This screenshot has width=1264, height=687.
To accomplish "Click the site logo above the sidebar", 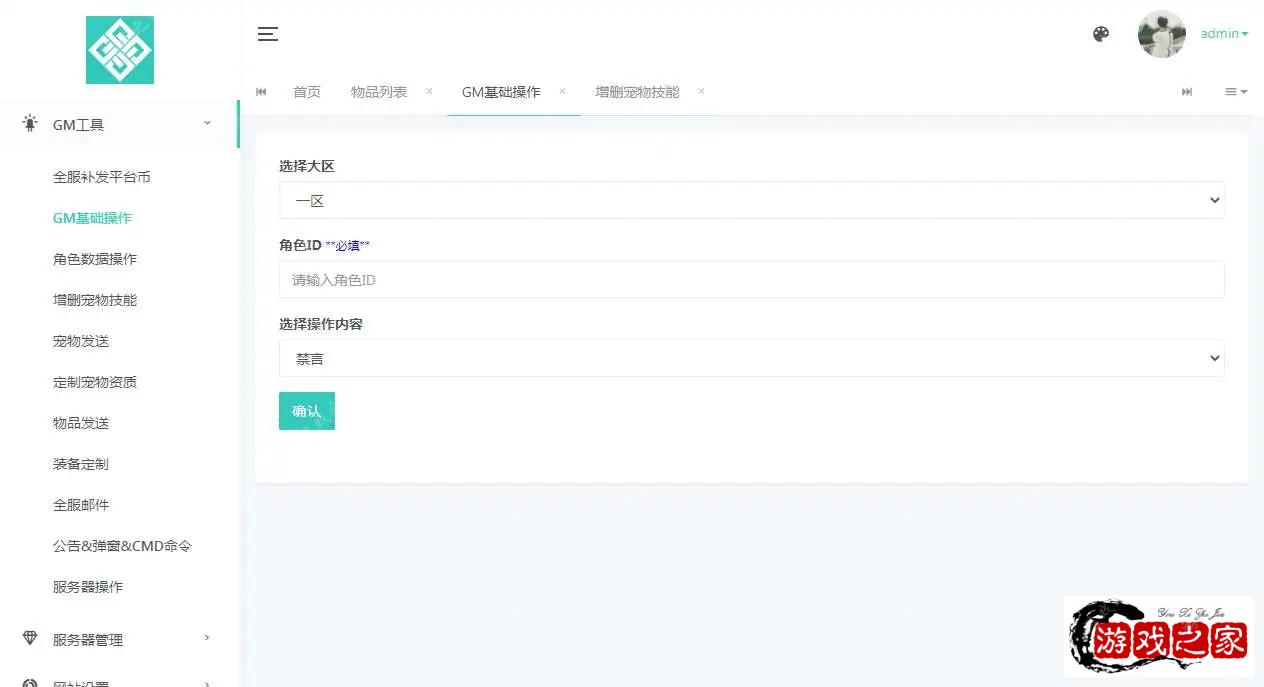I will point(119,49).
